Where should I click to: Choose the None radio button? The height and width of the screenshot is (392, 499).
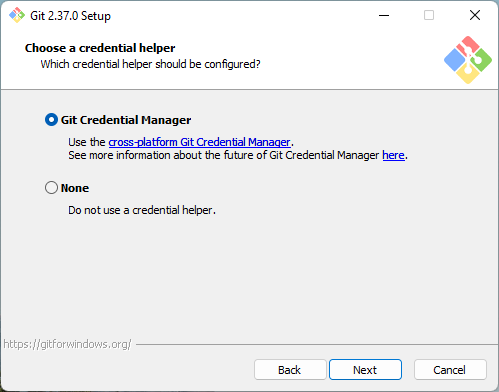click(x=51, y=188)
